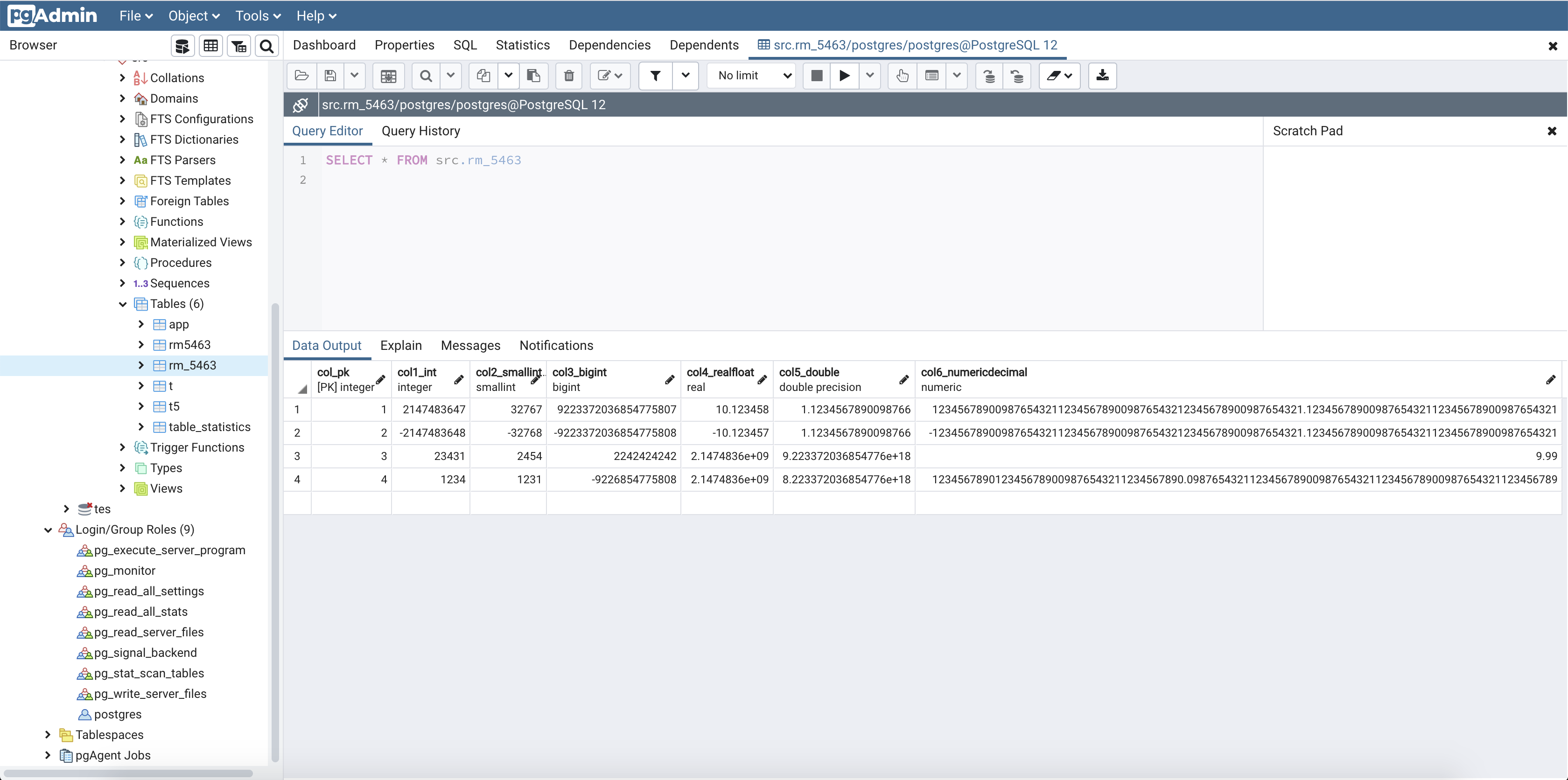
Task: Click the Save Data Changes grid icon
Action: pos(388,76)
